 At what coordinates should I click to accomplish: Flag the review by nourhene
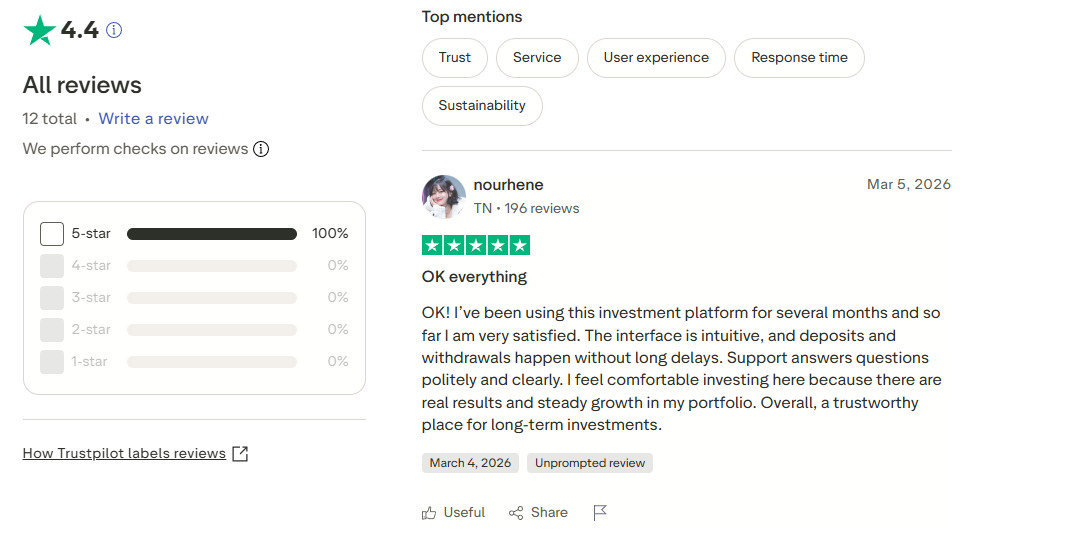click(600, 513)
